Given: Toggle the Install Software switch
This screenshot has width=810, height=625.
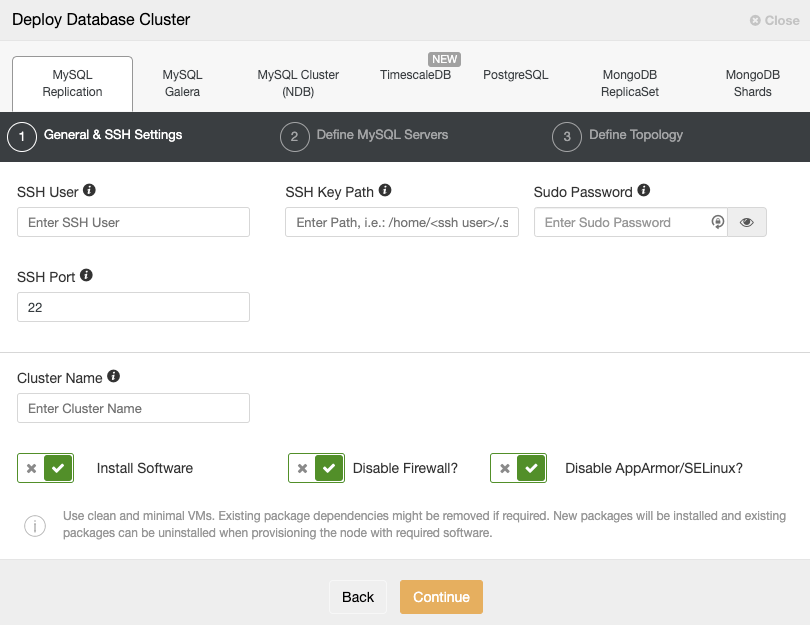Looking at the screenshot, I should click(45, 468).
